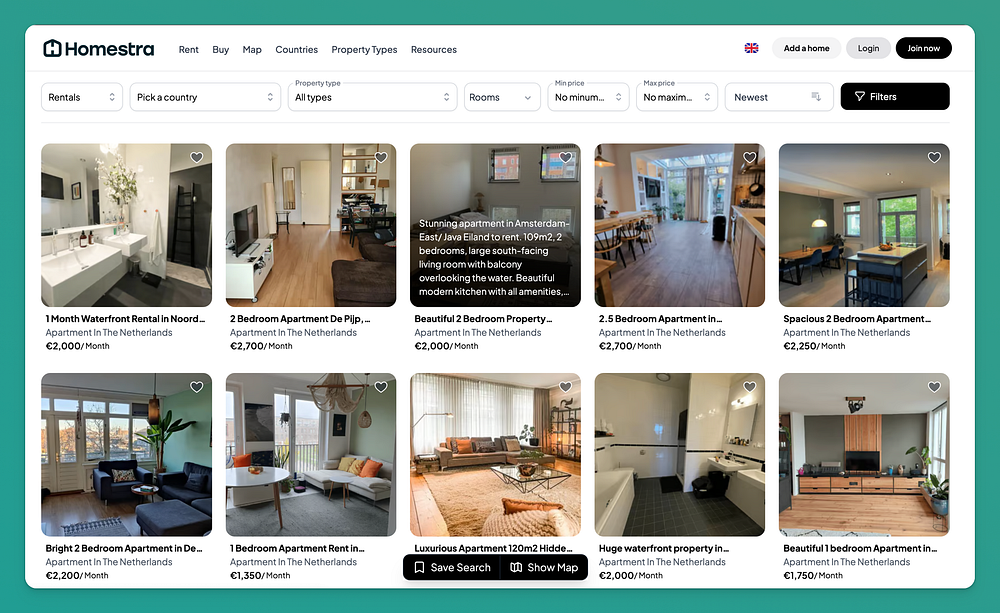The height and width of the screenshot is (613, 1000).
Task: Heart the Huge waterfront property listing
Action: click(749, 387)
